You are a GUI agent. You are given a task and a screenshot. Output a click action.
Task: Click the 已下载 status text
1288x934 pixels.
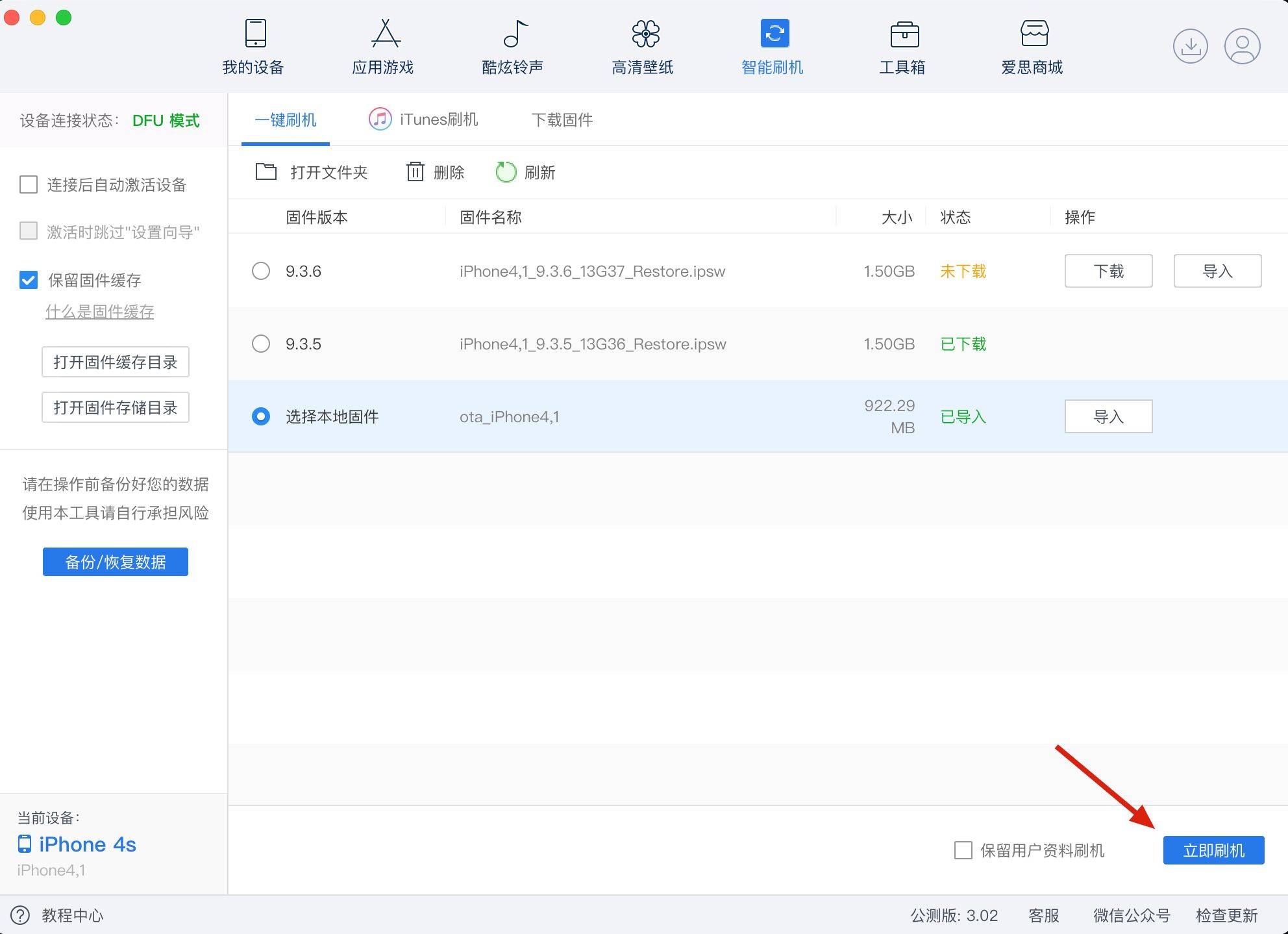(963, 344)
